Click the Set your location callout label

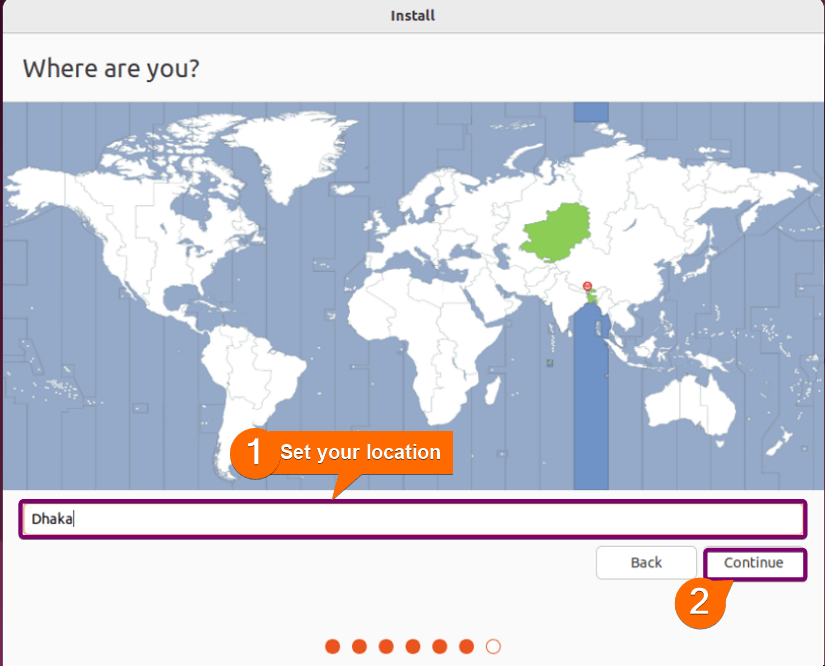coord(360,452)
